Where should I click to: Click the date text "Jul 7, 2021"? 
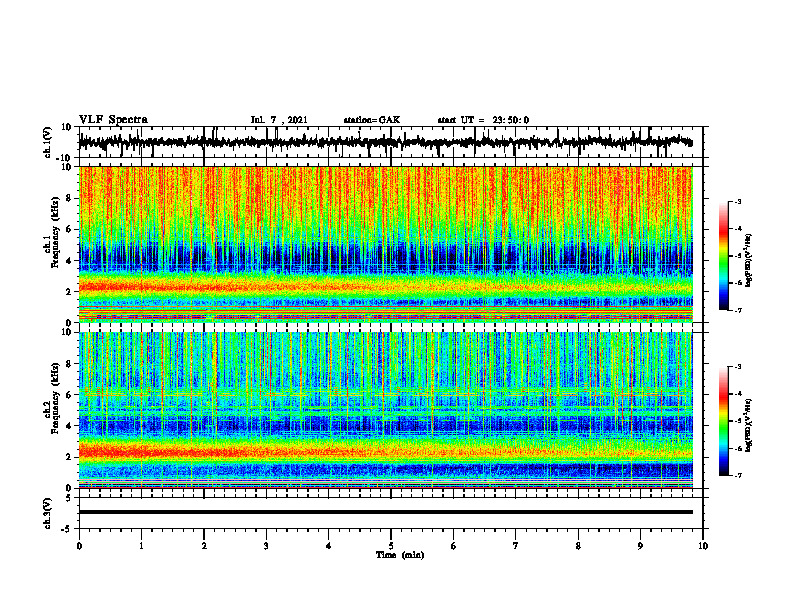point(279,120)
